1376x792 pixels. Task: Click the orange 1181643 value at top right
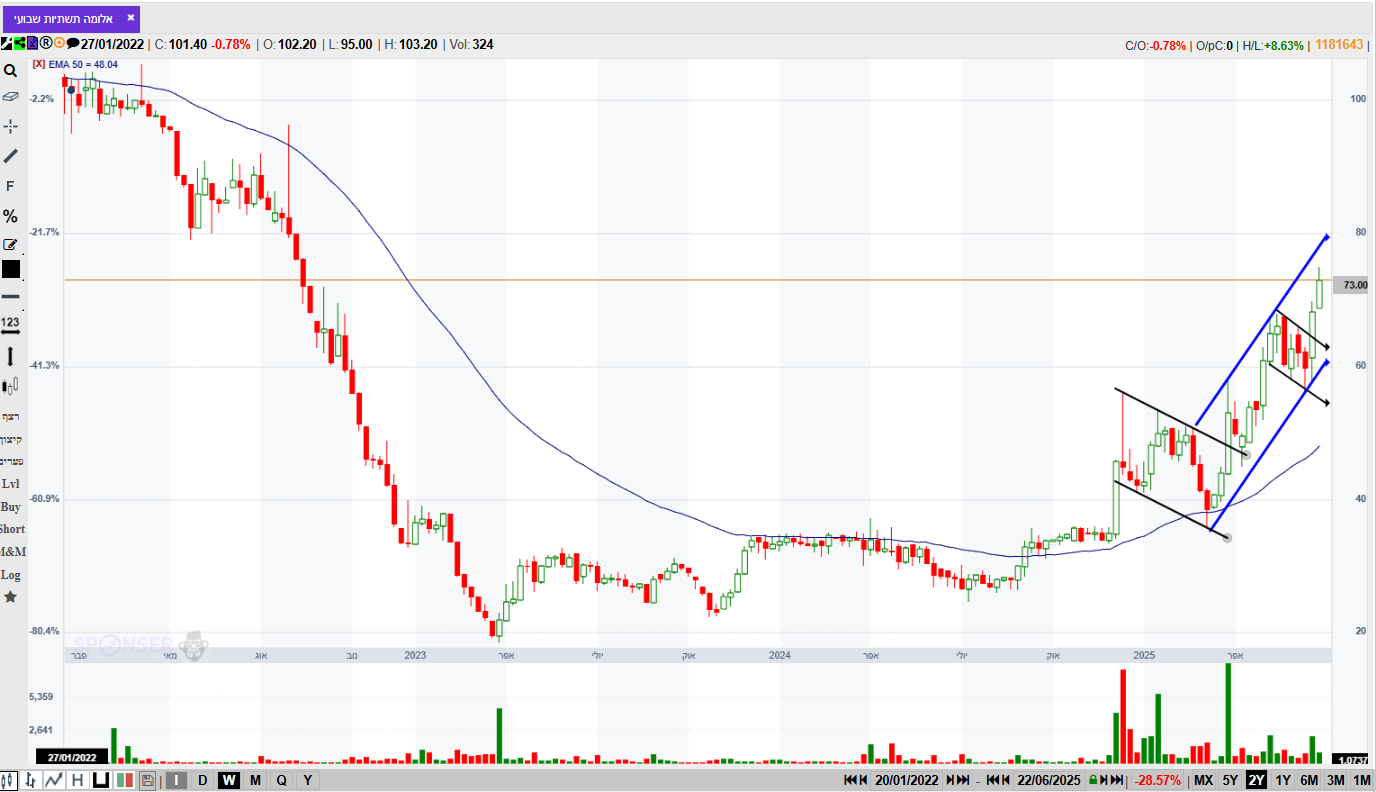pos(1340,44)
